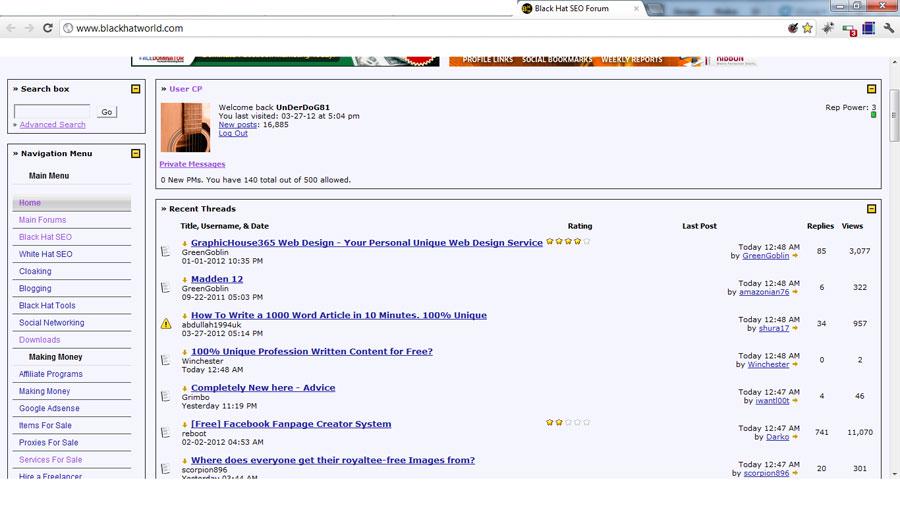Click the thread icon beside Madden 12
Viewport: 900px width, 506px height.
165,287
